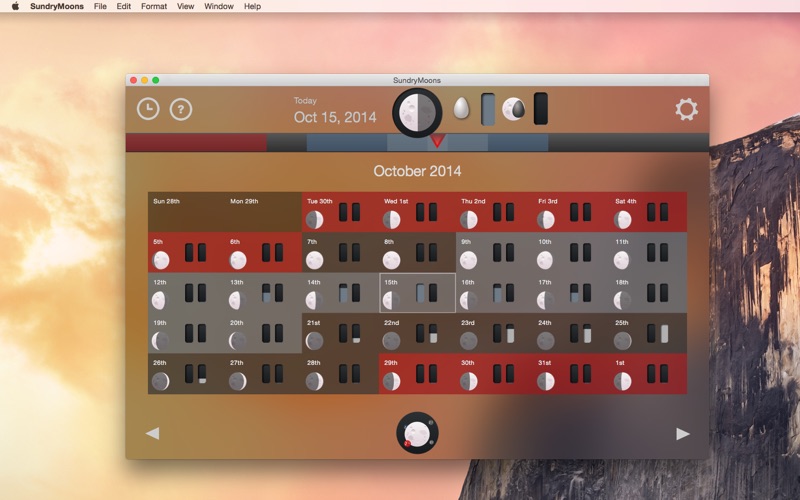
Task: Click the "27th" day label
Action: click(x=237, y=363)
